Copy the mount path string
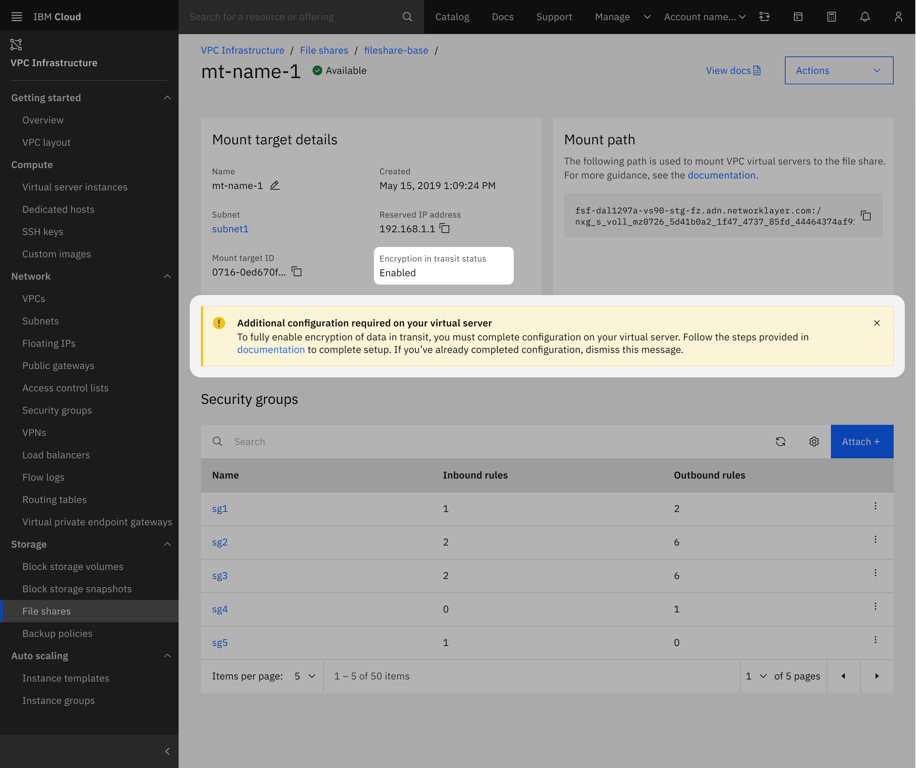Screen dimensions: 916x768 [x=866, y=216]
